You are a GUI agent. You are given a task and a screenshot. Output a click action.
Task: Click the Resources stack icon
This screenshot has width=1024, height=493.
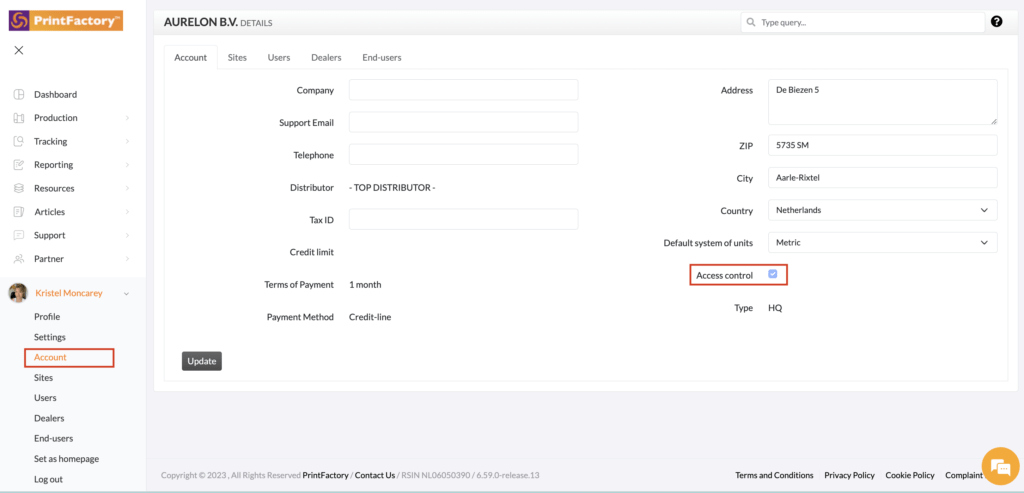(18, 188)
